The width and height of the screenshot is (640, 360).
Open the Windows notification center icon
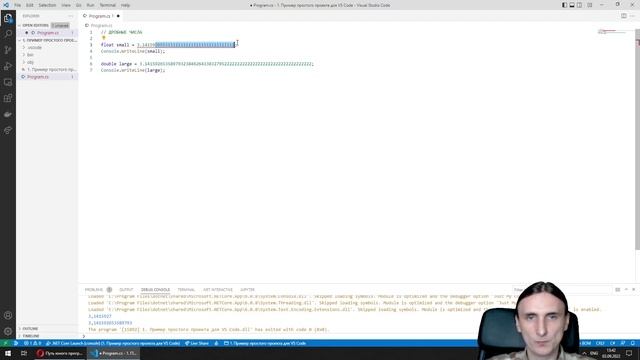pyautogui.click(x=629, y=353)
